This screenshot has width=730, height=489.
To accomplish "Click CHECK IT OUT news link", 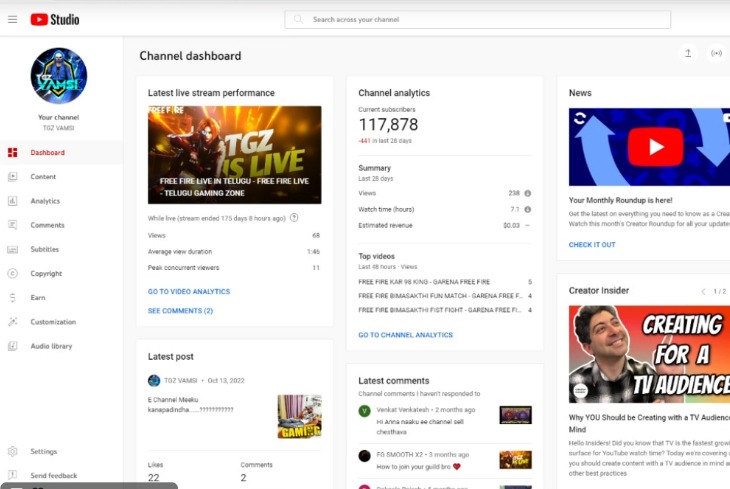I will tap(592, 244).
